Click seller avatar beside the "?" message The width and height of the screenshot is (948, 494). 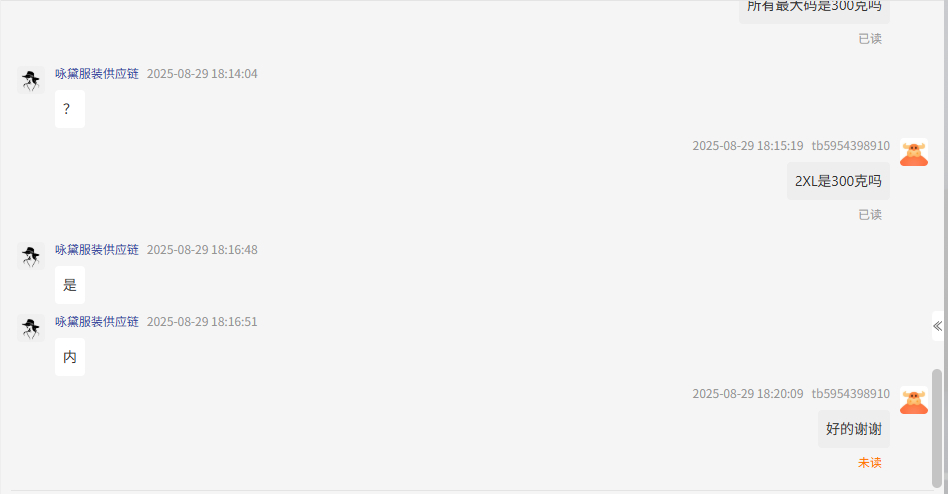coord(31,80)
